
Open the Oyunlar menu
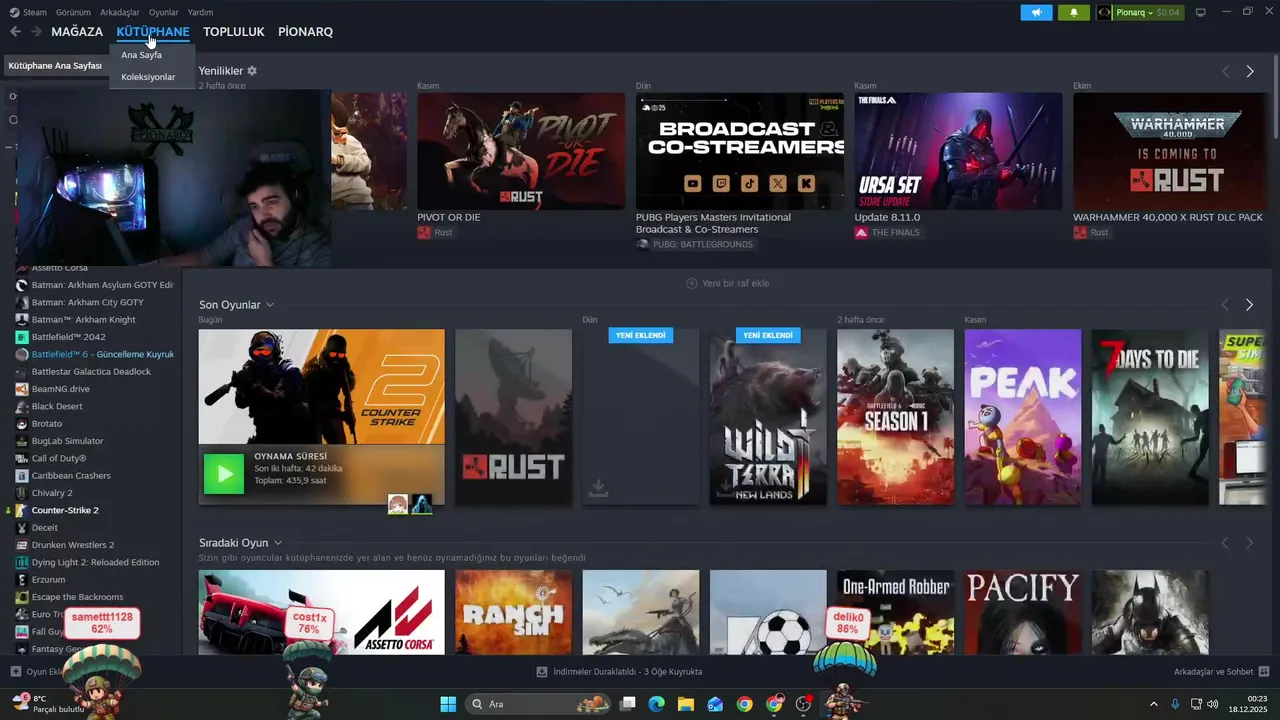(x=164, y=12)
